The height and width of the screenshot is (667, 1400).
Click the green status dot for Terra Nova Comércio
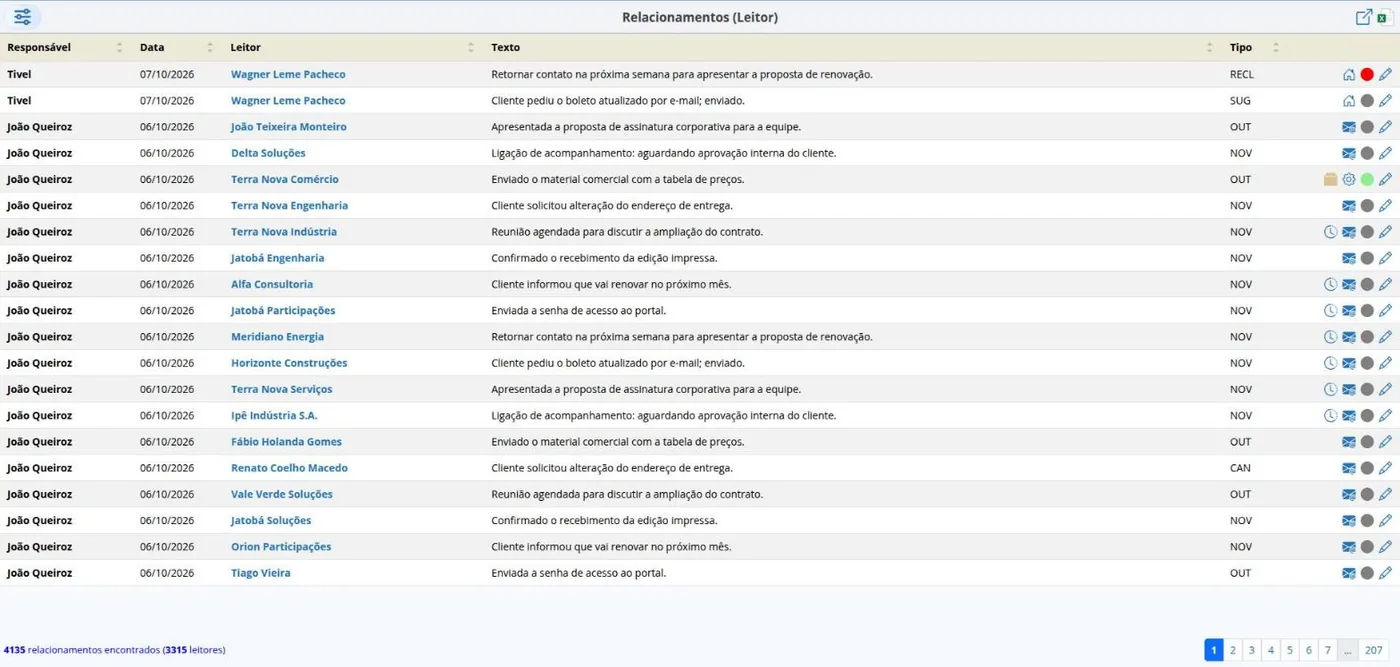[x=1367, y=179]
